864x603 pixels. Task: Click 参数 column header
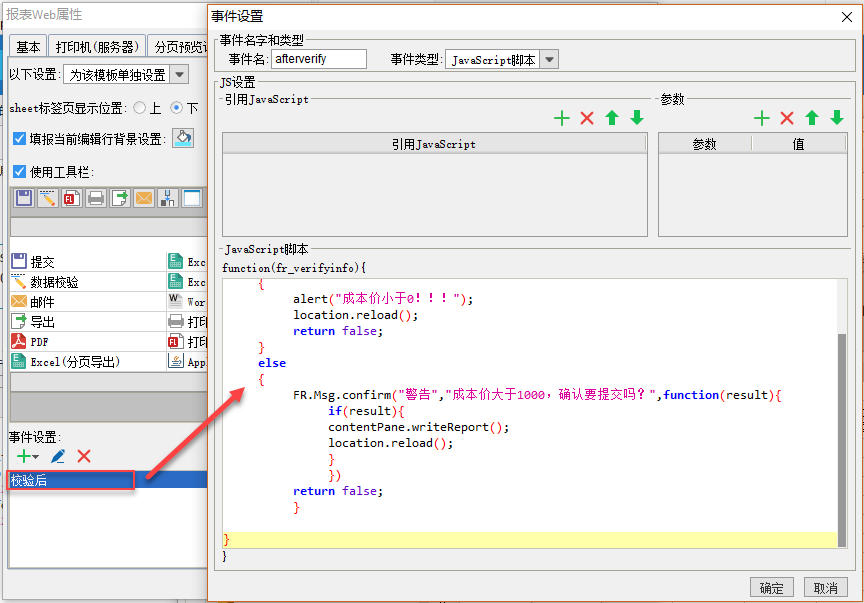tap(705, 144)
